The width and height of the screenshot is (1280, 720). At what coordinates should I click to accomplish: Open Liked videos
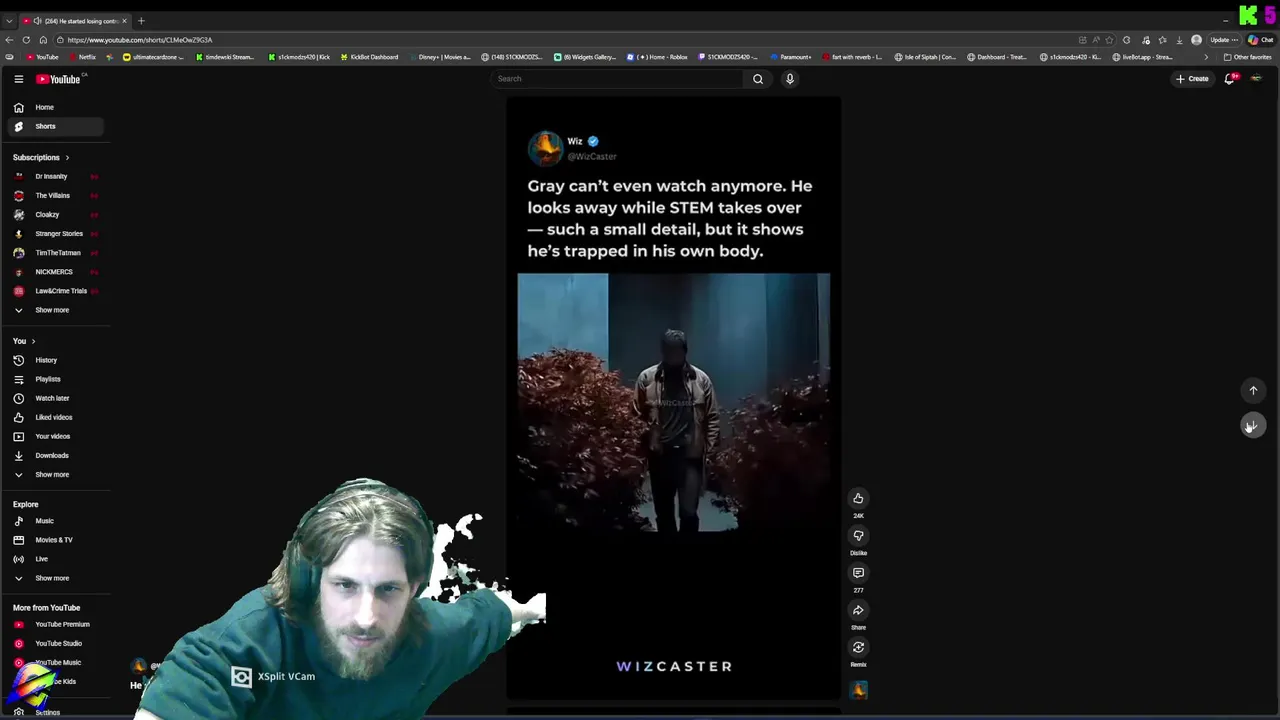pyautogui.click(x=55, y=417)
